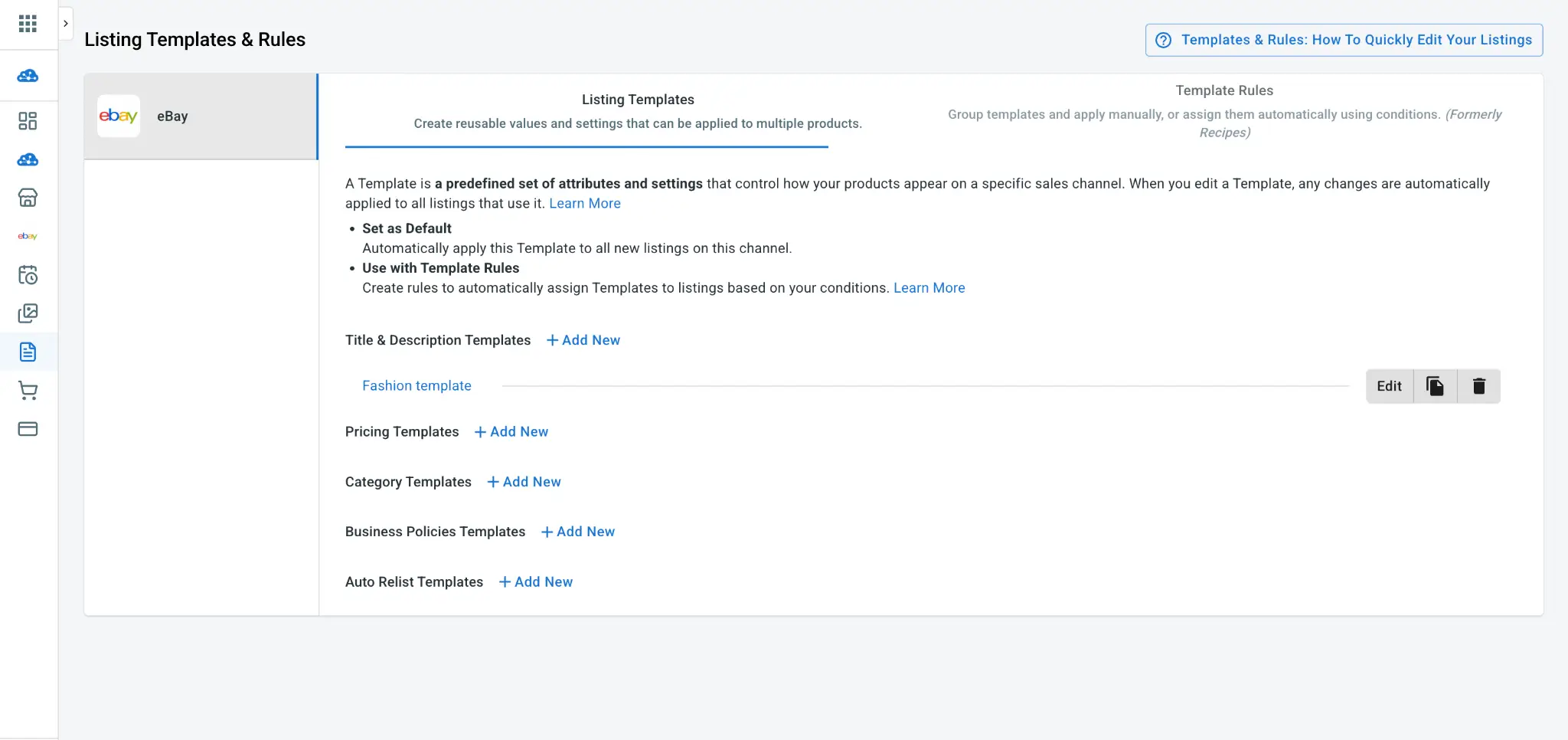Open the Fashion template link
The width and height of the screenshot is (1568, 740).
point(416,386)
